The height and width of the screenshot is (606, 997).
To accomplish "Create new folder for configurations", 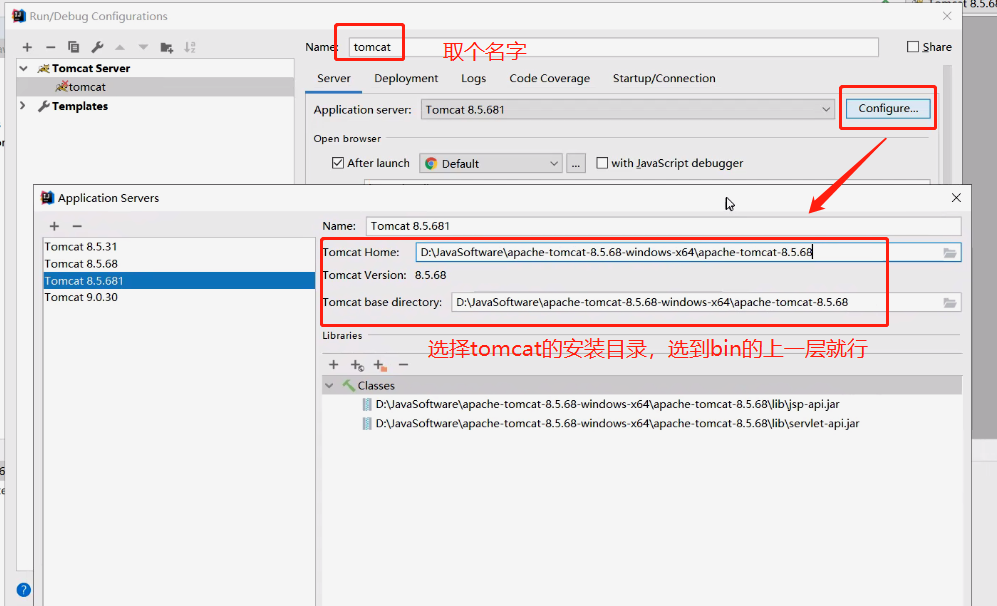I will pyautogui.click(x=167, y=47).
